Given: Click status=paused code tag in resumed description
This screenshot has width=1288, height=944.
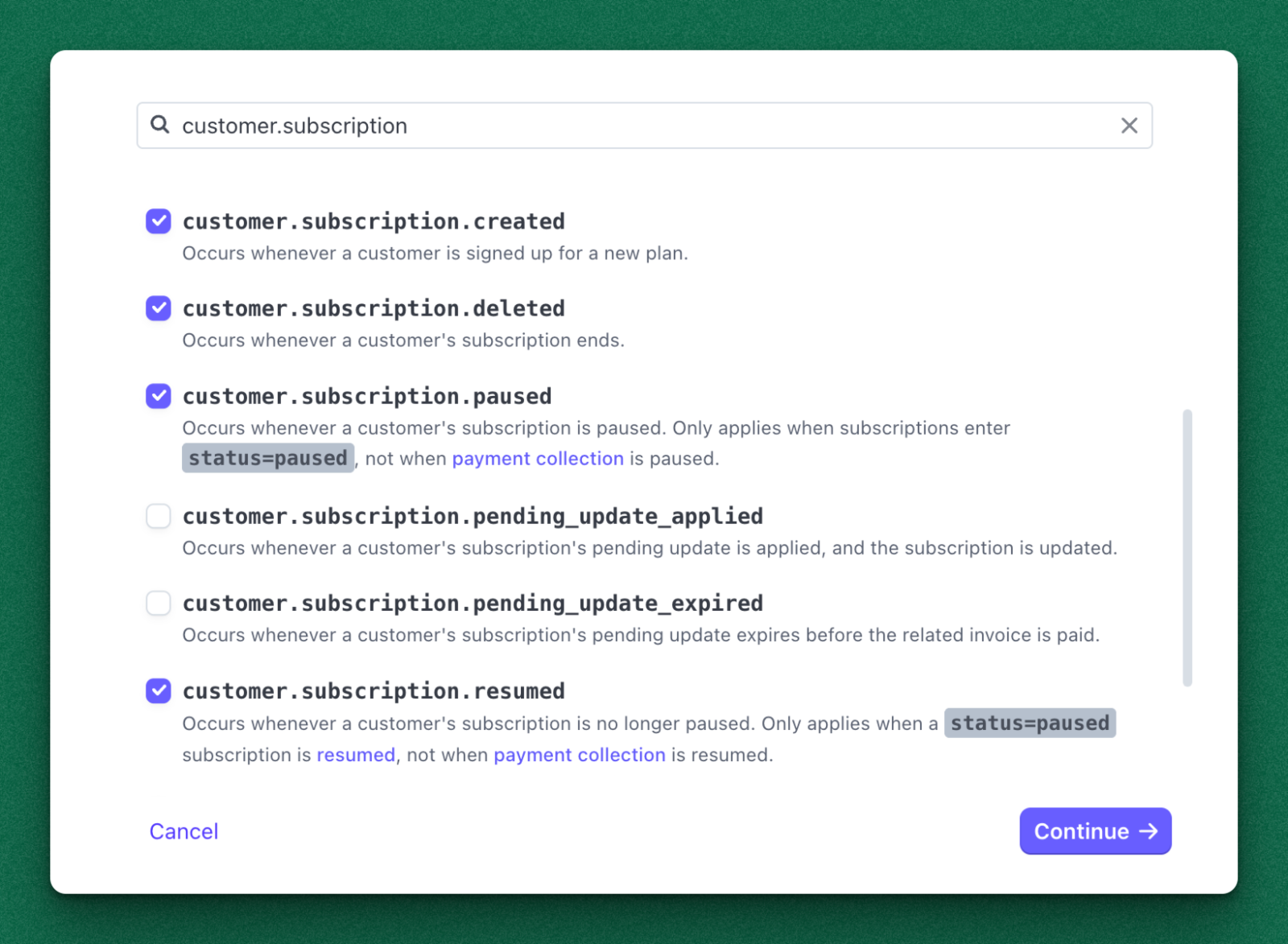Looking at the screenshot, I should coord(1030,723).
